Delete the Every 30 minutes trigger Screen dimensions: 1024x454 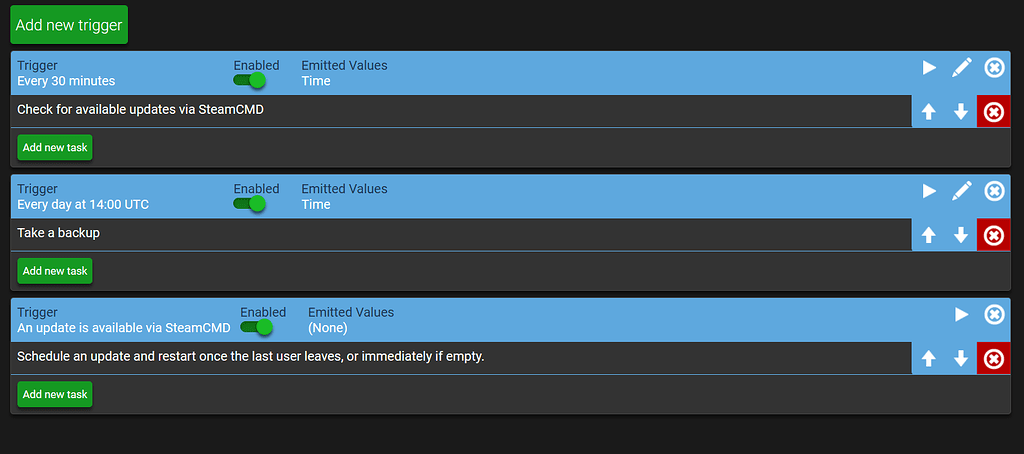[x=994, y=68]
